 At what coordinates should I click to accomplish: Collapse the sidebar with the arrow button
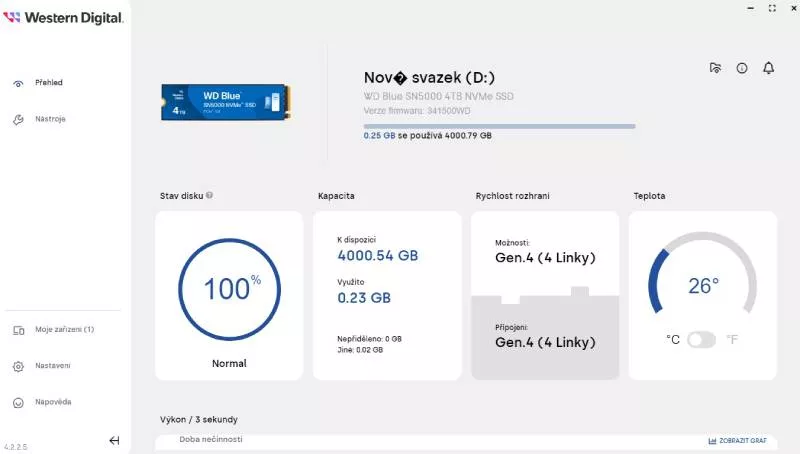tap(114, 440)
